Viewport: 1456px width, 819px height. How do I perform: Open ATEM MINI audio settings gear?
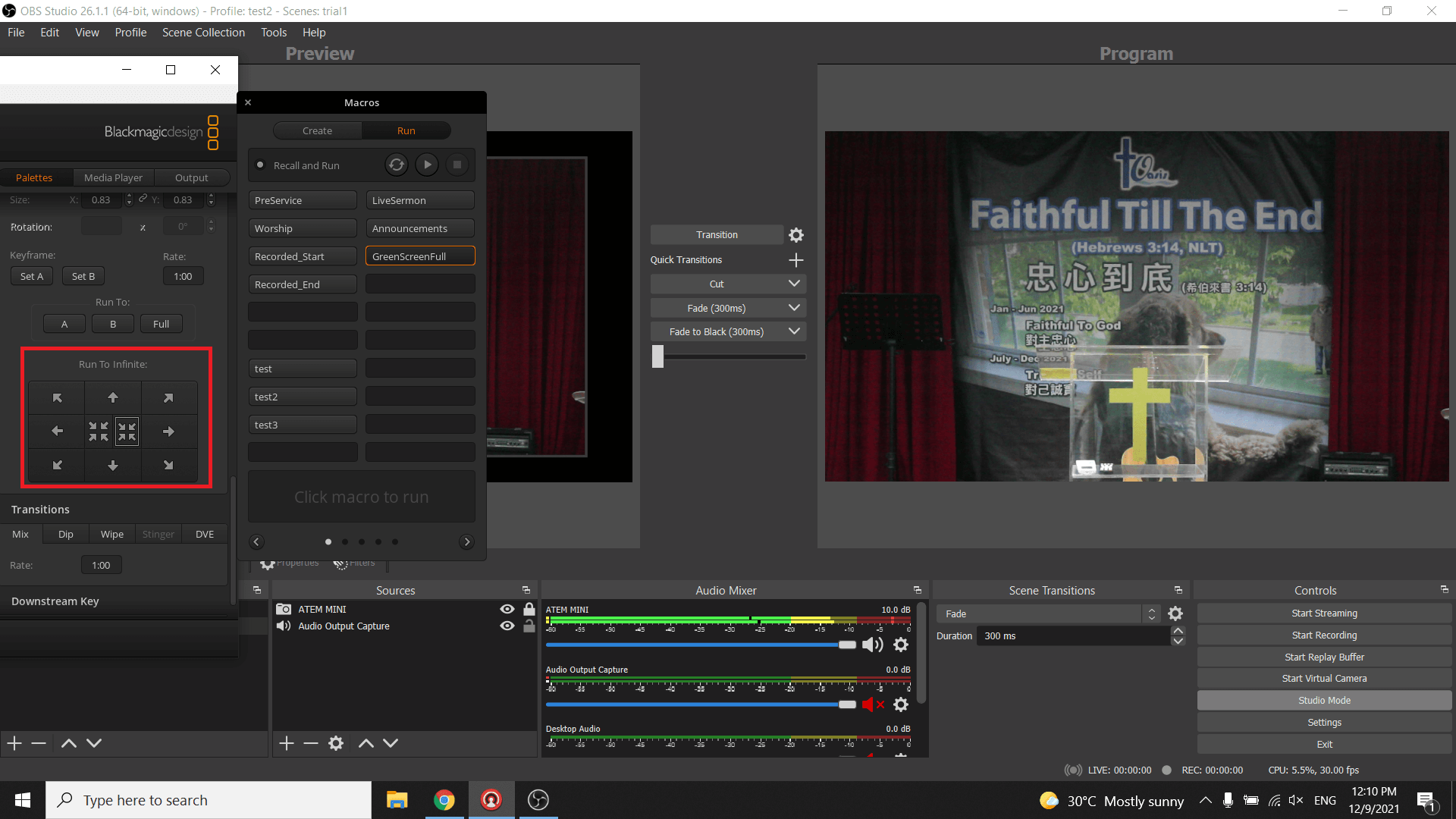click(900, 645)
